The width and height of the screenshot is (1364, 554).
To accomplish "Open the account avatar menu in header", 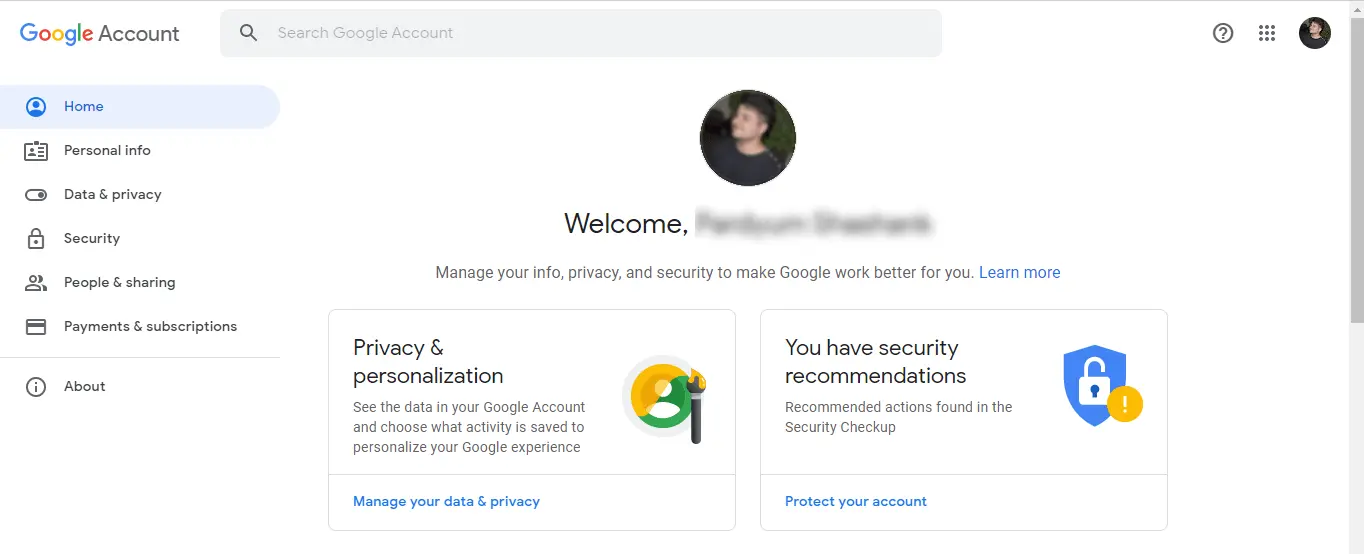I will 1315,33.
